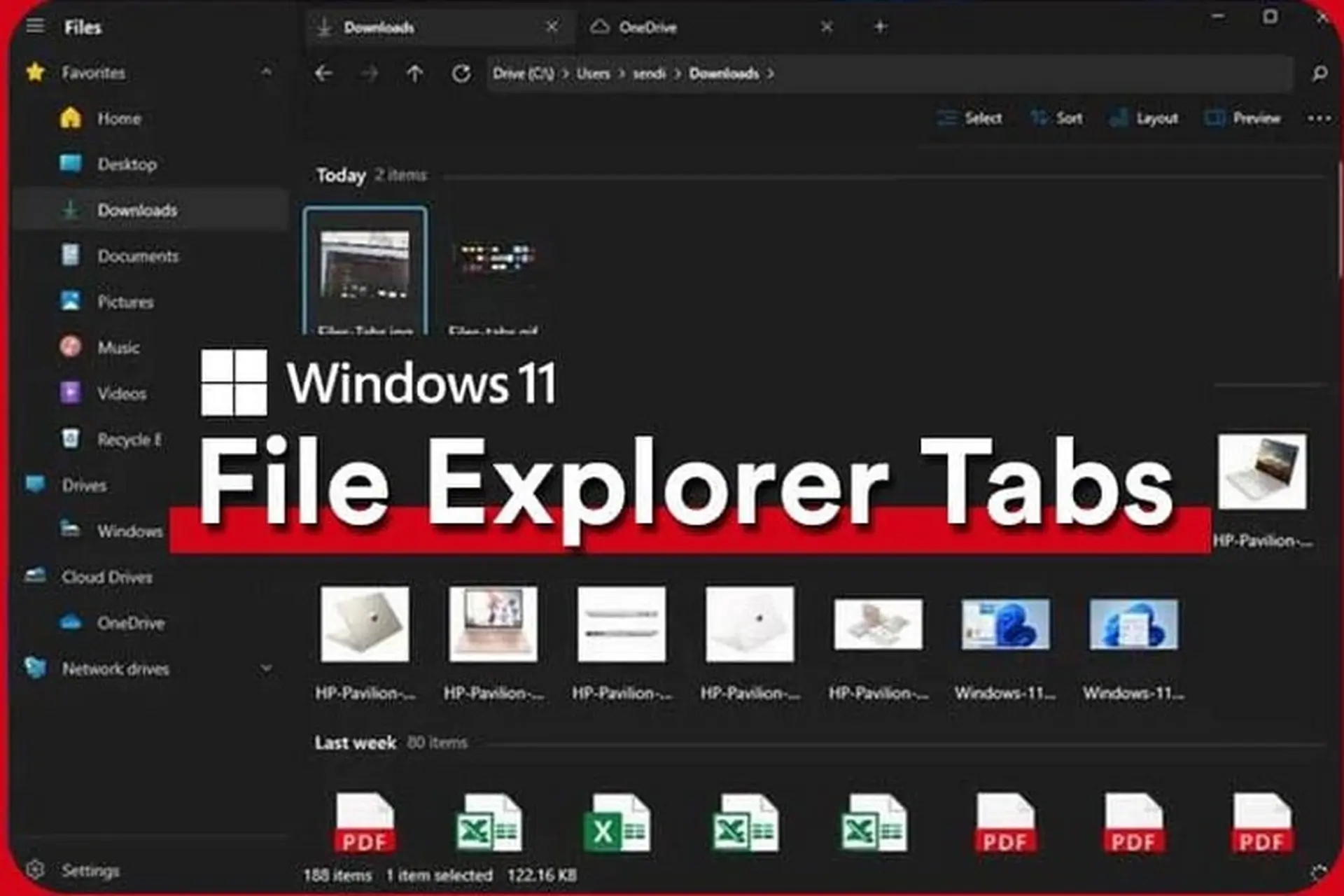This screenshot has width=1344, height=896.
Task: Select fourth Excel file under Last week
Action: point(874,822)
